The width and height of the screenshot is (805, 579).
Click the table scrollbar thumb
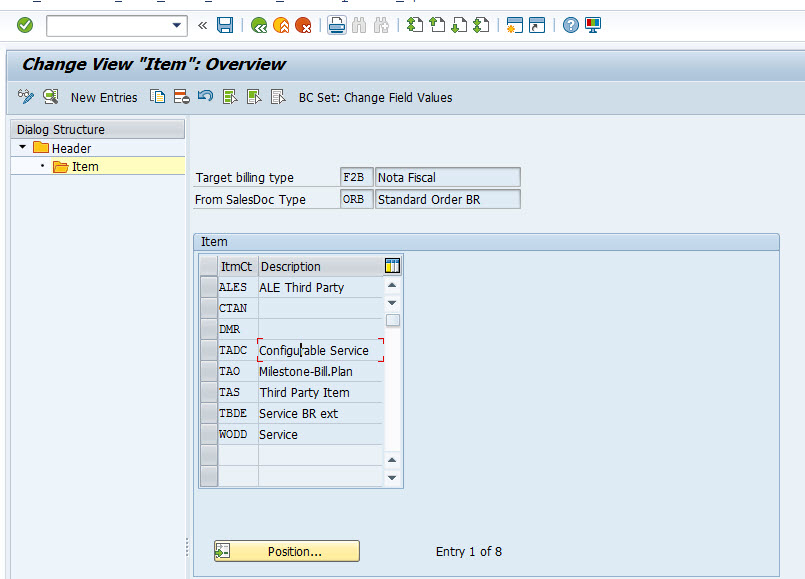(x=393, y=320)
